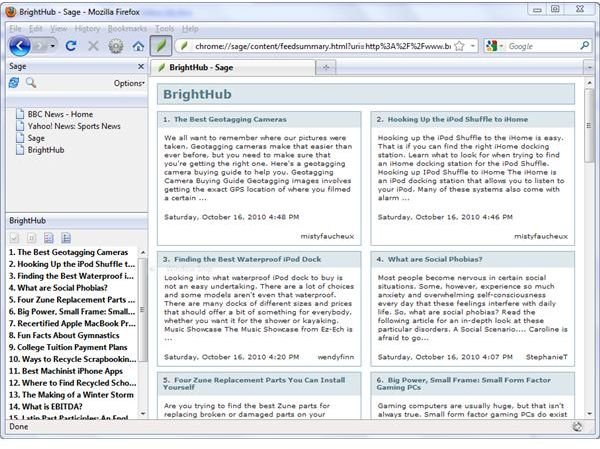The image size is (600, 449).
Task: Open the search engine selector dropdown
Action: coord(494,46)
